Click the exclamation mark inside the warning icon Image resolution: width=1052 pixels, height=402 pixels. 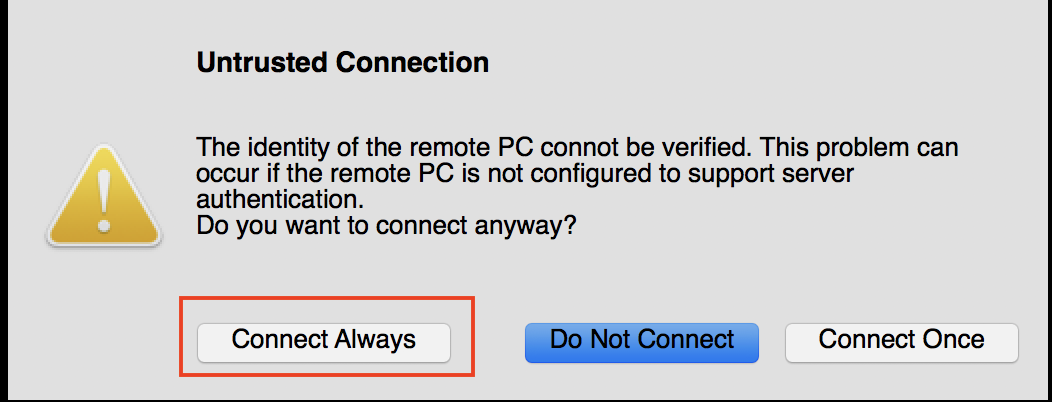103,199
